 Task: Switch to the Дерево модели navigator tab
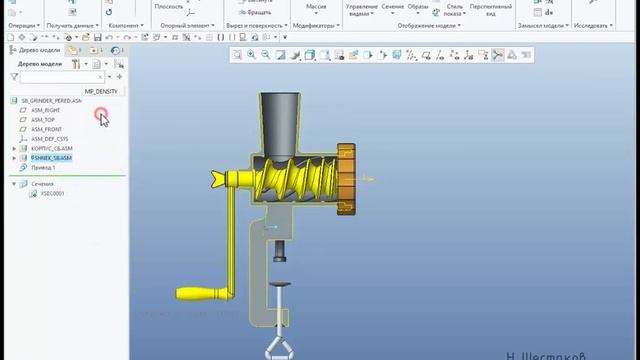click(35, 50)
